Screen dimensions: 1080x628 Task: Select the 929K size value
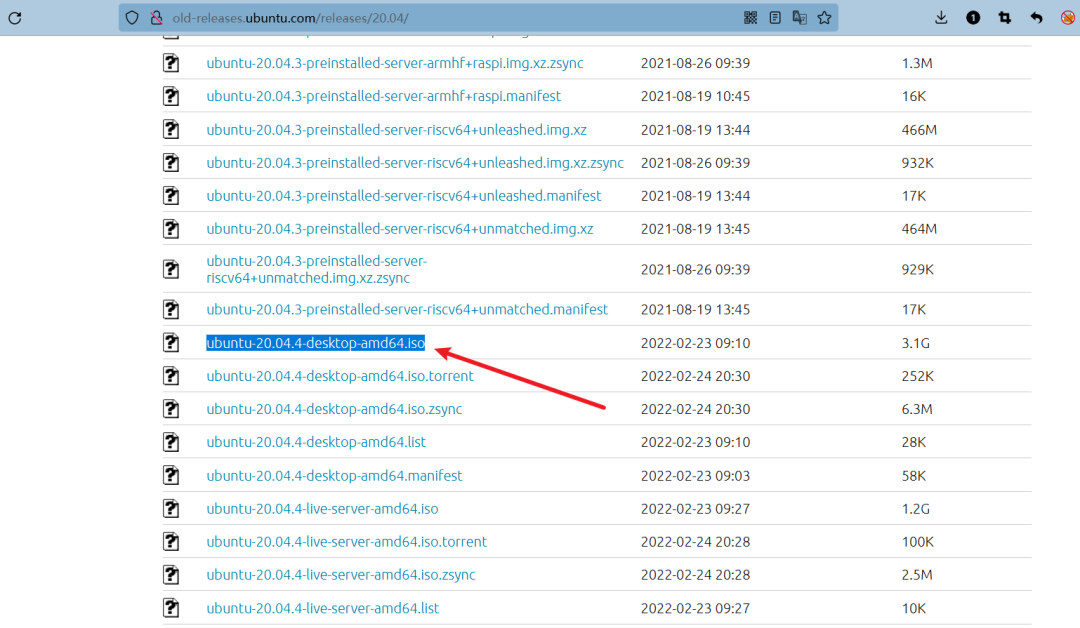917,269
